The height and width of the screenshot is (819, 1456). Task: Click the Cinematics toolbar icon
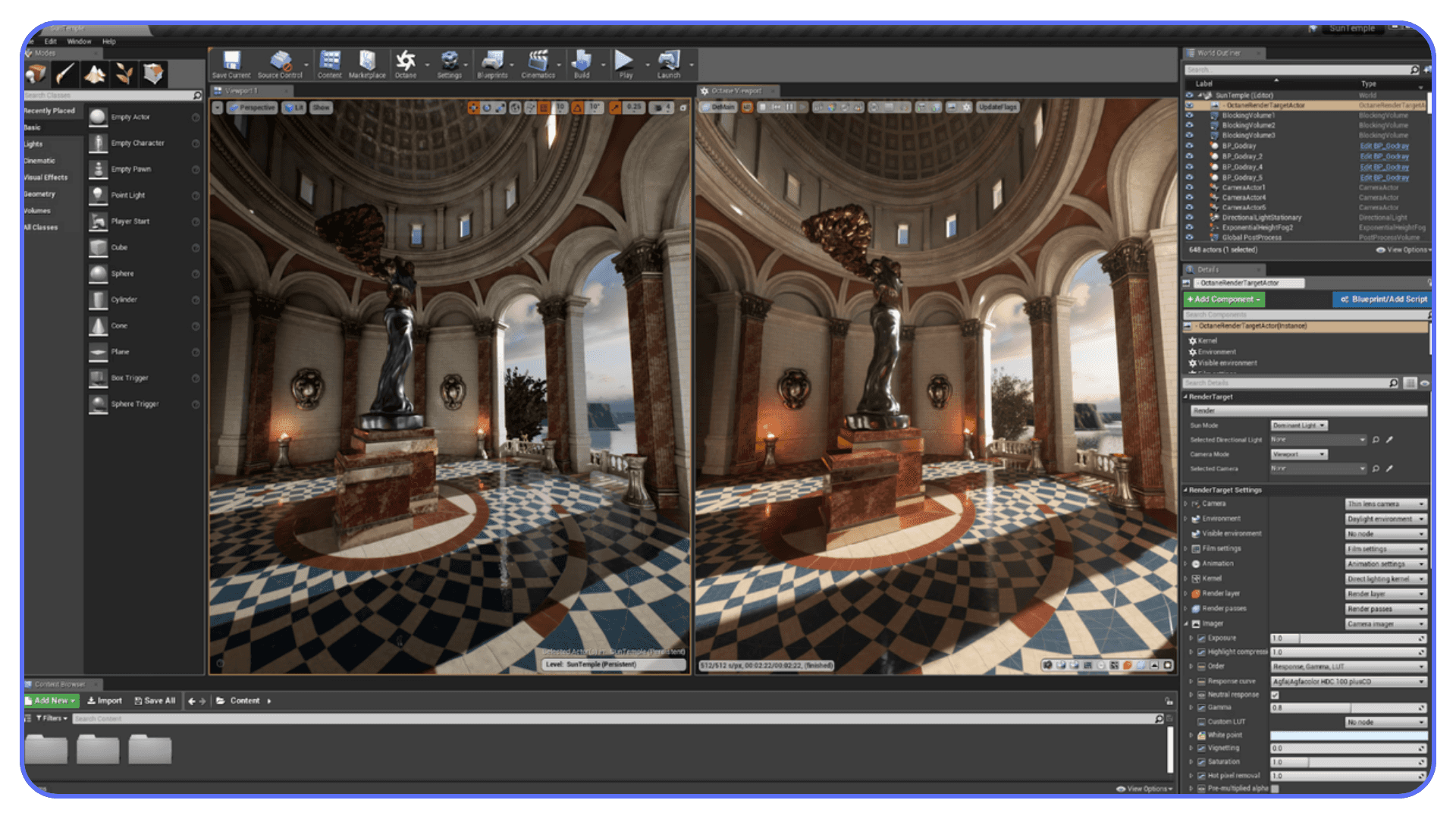pos(539,64)
